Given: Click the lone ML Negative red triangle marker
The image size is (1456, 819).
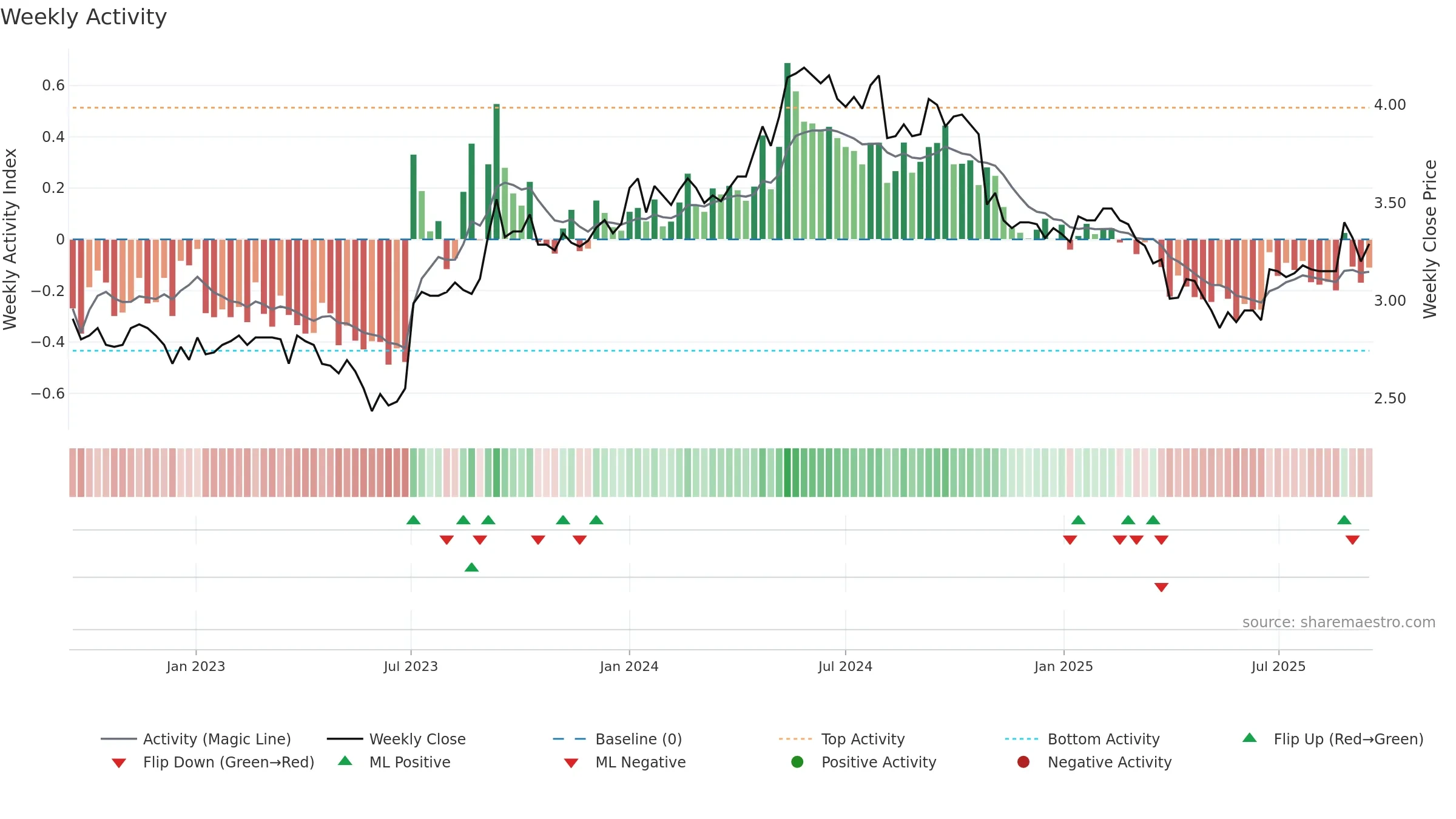Looking at the screenshot, I should 1161,587.
